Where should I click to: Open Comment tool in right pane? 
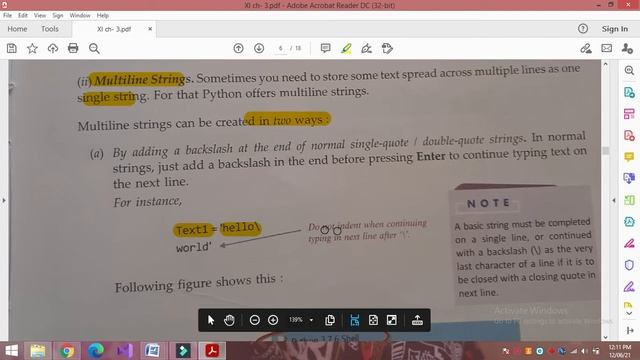tap(629, 157)
